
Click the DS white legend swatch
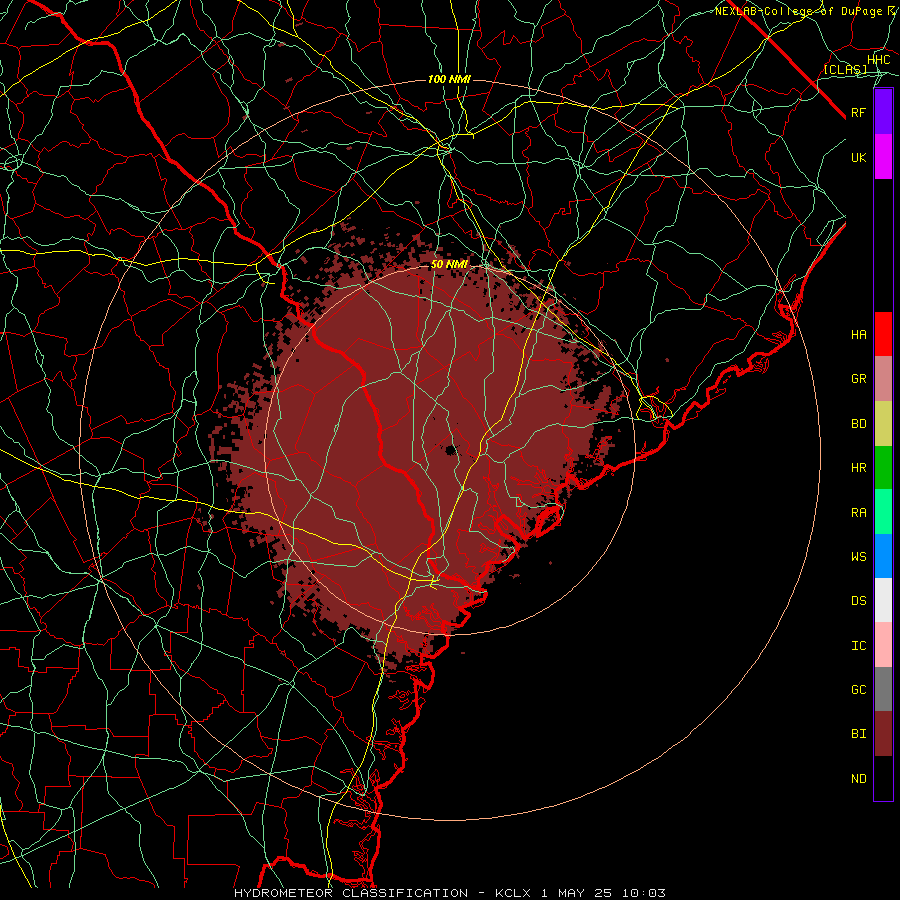click(x=883, y=600)
